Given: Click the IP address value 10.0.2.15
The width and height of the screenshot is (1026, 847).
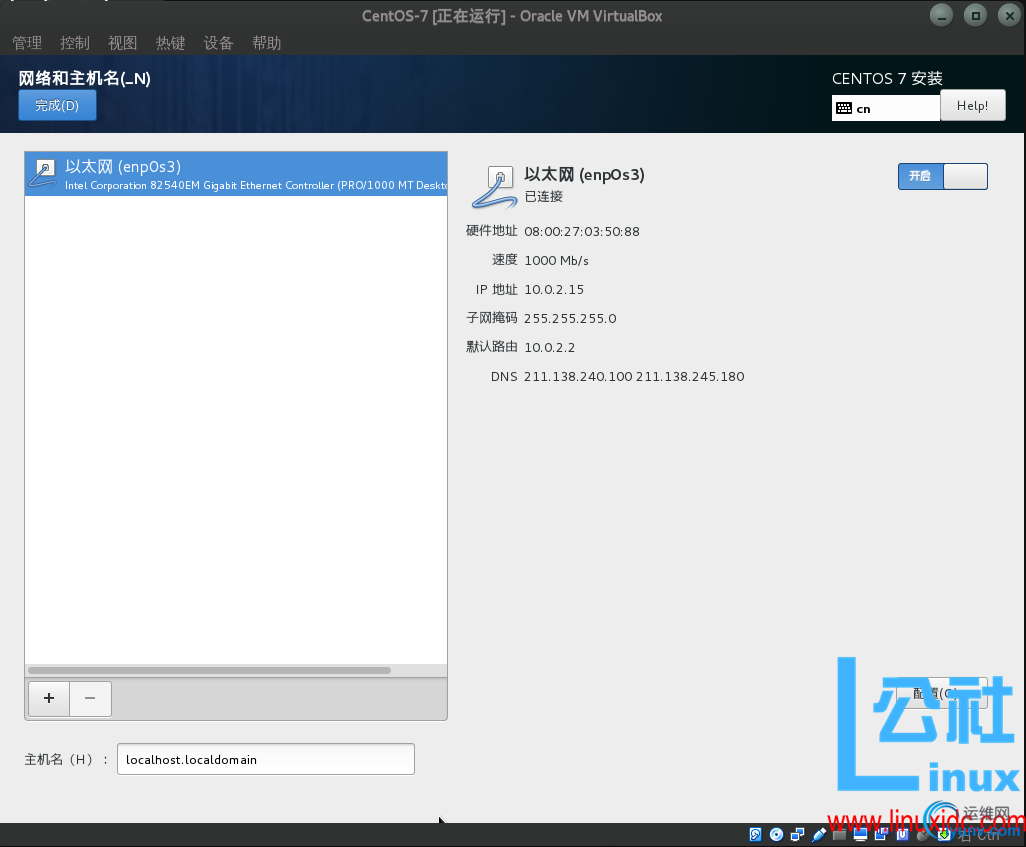Looking at the screenshot, I should [x=554, y=289].
